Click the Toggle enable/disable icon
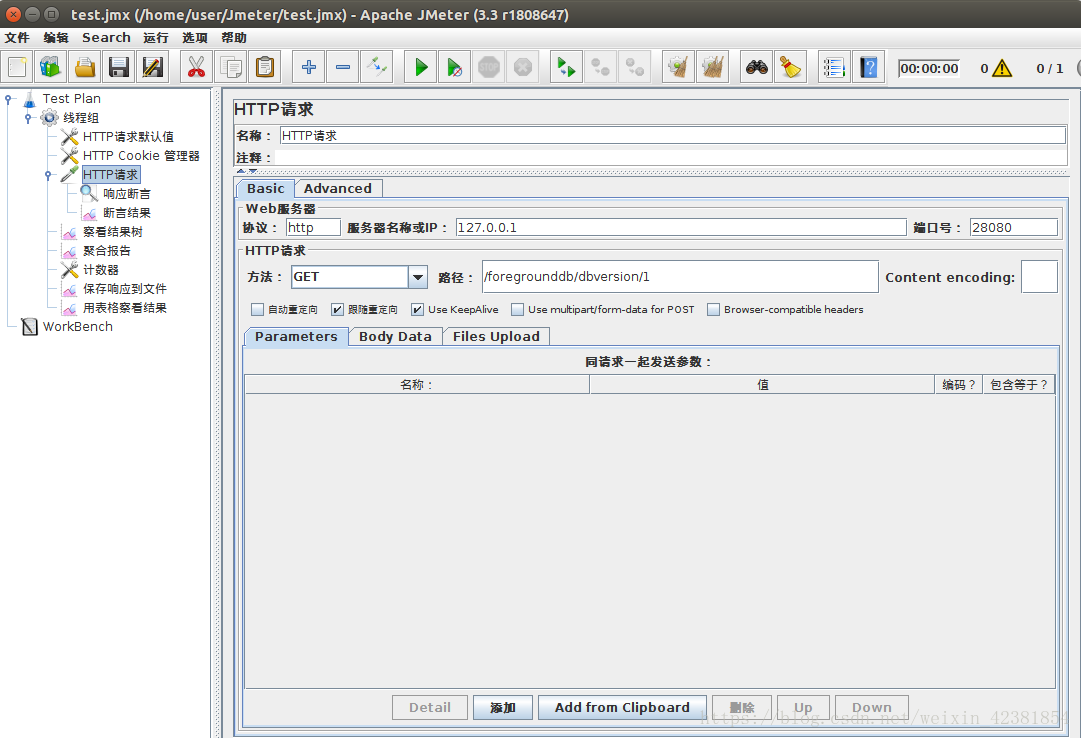Image resolution: width=1081 pixels, height=738 pixels. click(376, 68)
